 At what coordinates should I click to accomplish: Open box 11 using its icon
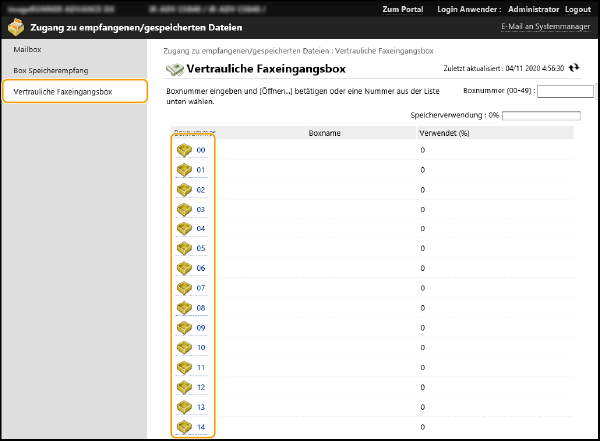coord(184,367)
